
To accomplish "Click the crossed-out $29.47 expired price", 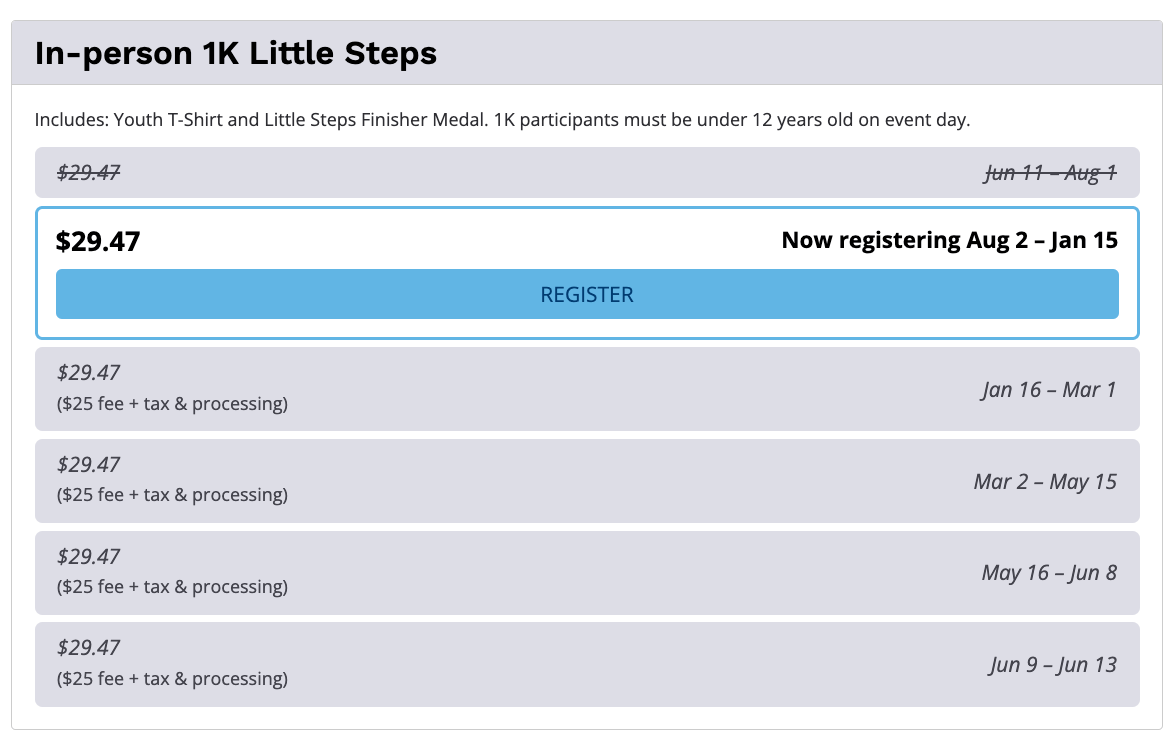I will point(88,173).
